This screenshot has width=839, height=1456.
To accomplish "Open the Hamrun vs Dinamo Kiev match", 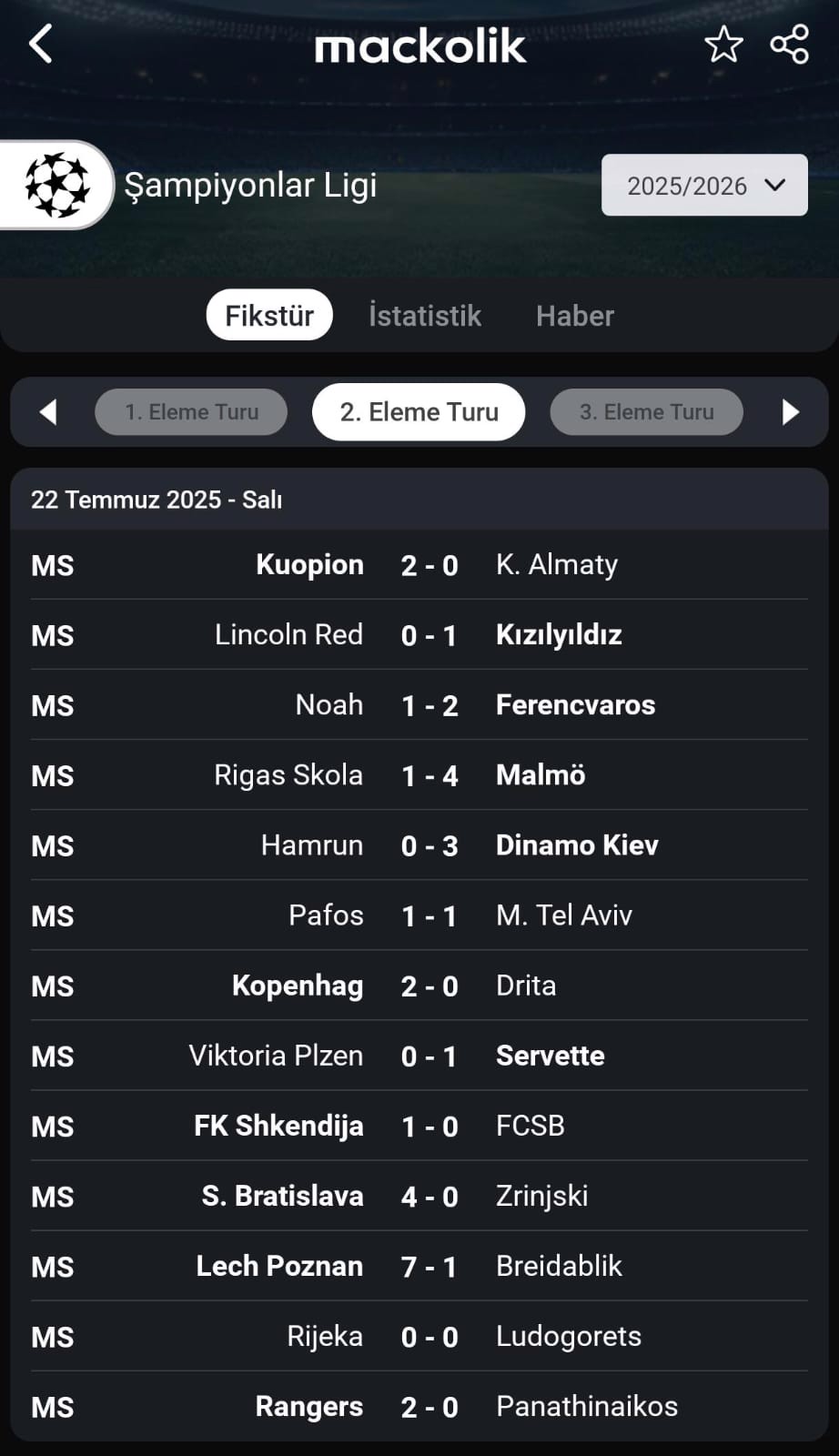I will (419, 845).
